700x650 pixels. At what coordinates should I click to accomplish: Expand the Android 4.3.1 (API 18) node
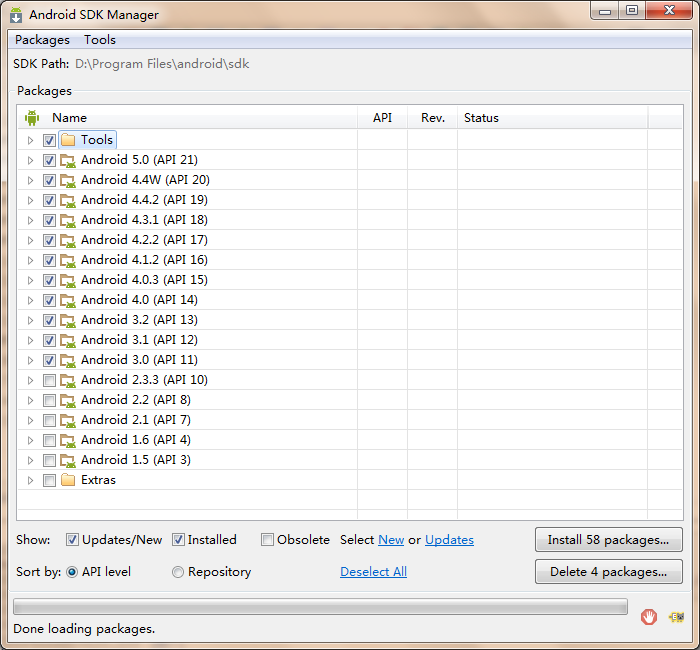(x=30, y=221)
